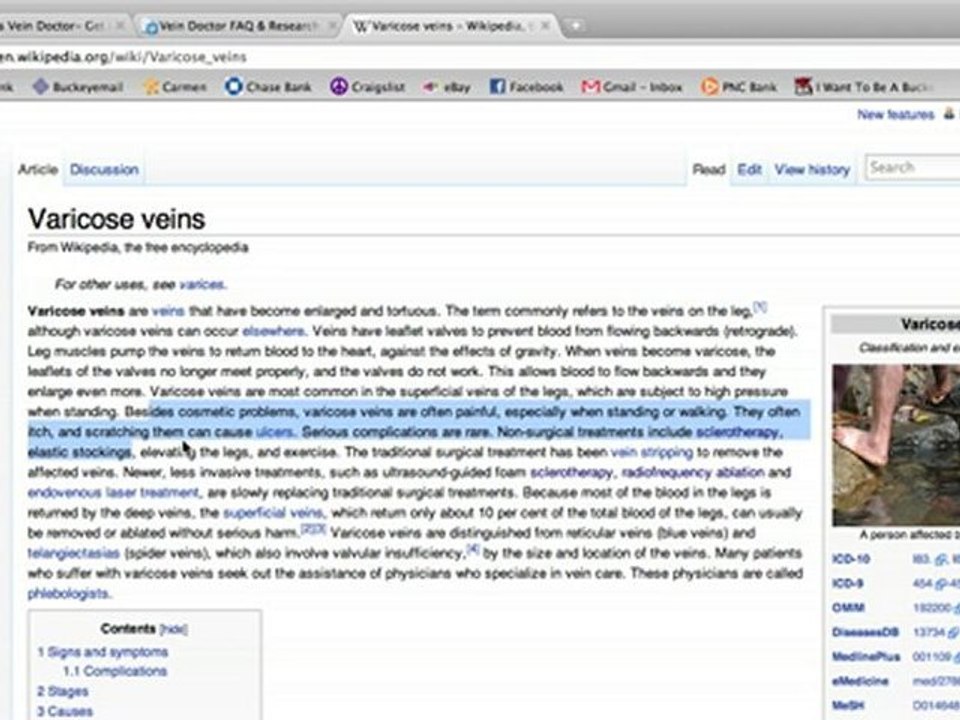Open the View history tab
Image resolution: width=960 pixels, height=720 pixels.
pyautogui.click(x=812, y=170)
